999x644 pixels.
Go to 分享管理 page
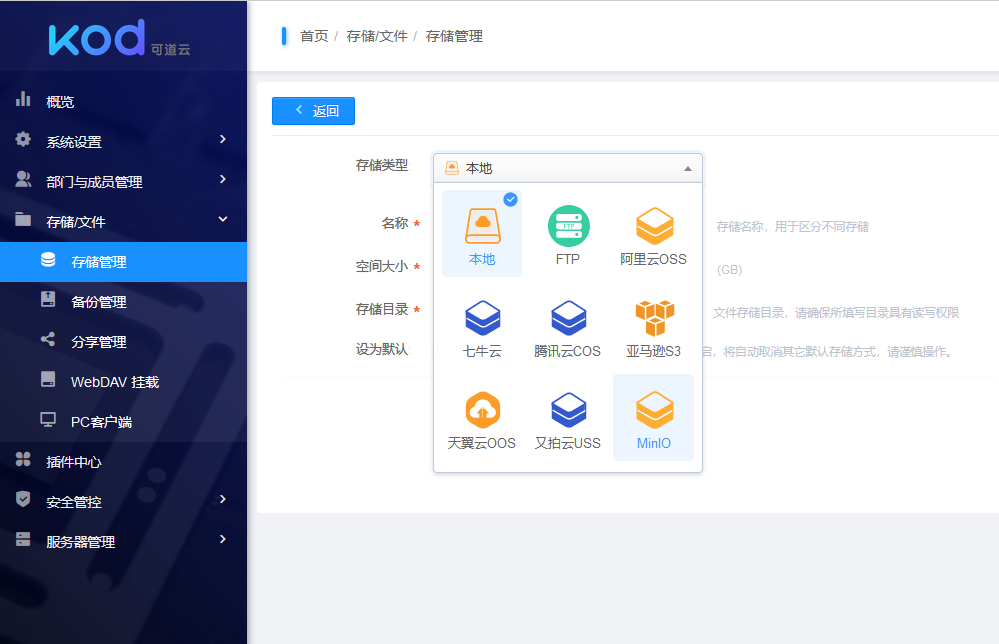(124, 342)
